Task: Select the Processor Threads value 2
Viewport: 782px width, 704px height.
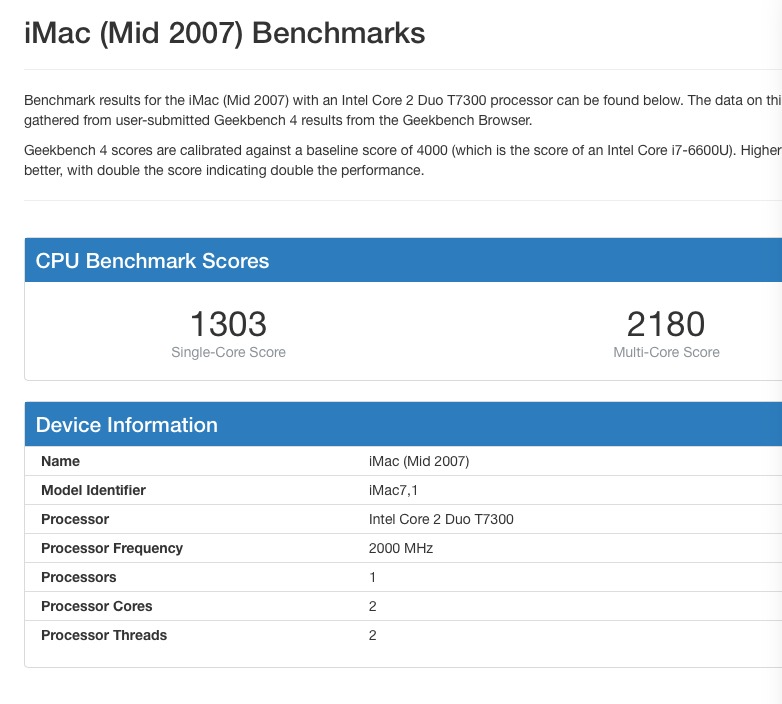Action: click(x=373, y=635)
